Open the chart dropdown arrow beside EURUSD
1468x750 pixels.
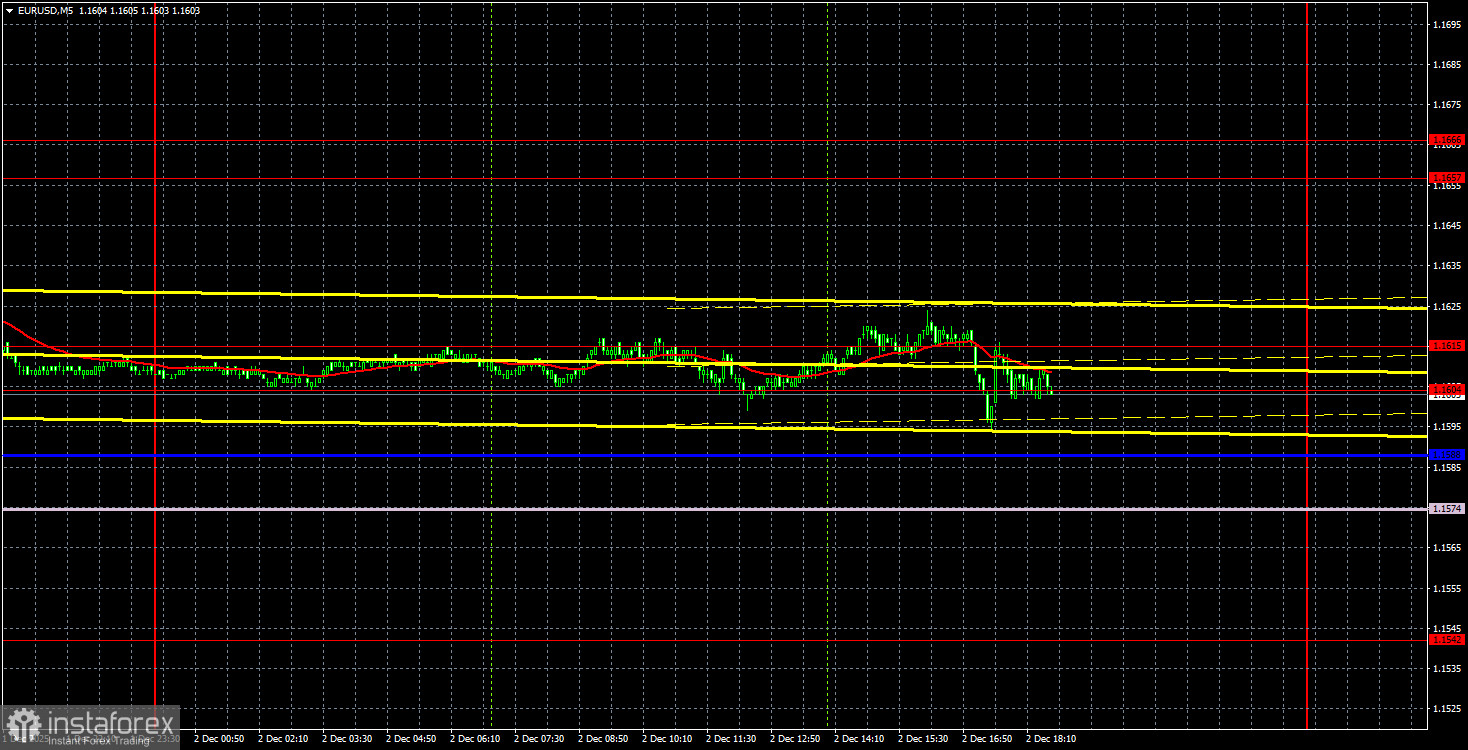[x=10, y=8]
